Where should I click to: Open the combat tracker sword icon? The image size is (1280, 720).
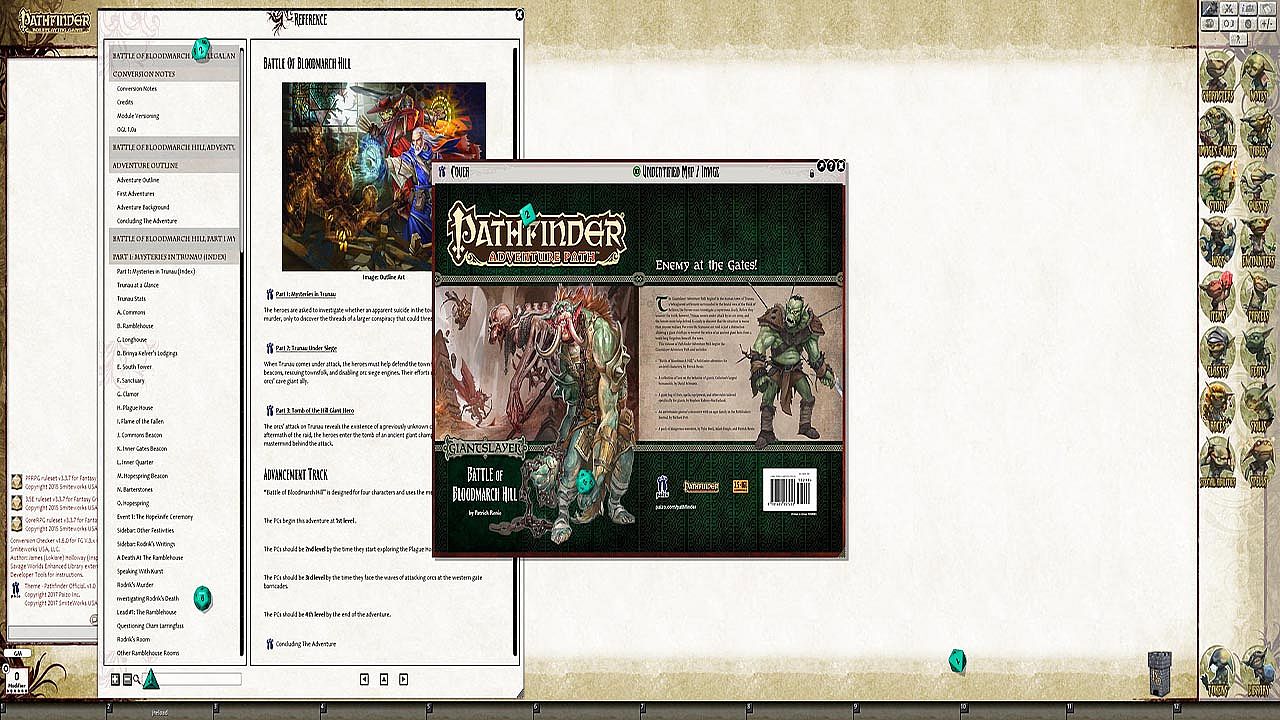(1210, 8)
